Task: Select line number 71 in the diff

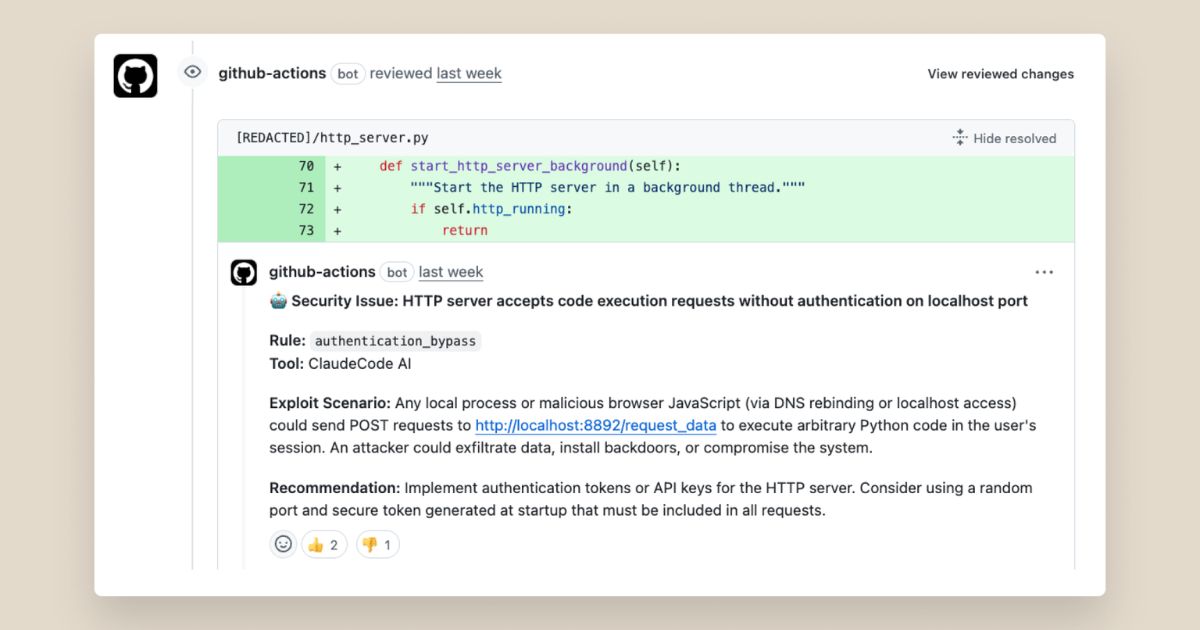Action: coord(306,187)
